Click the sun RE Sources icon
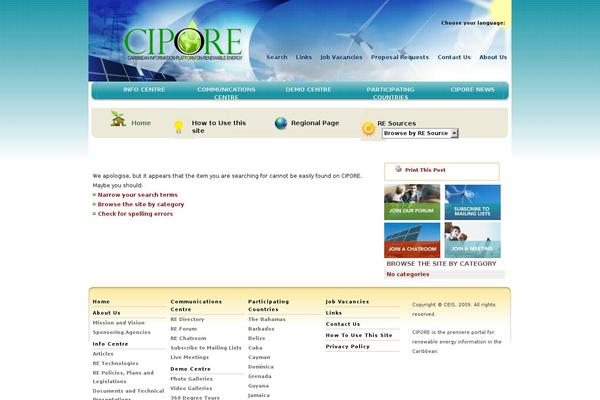 coord(368,129)
